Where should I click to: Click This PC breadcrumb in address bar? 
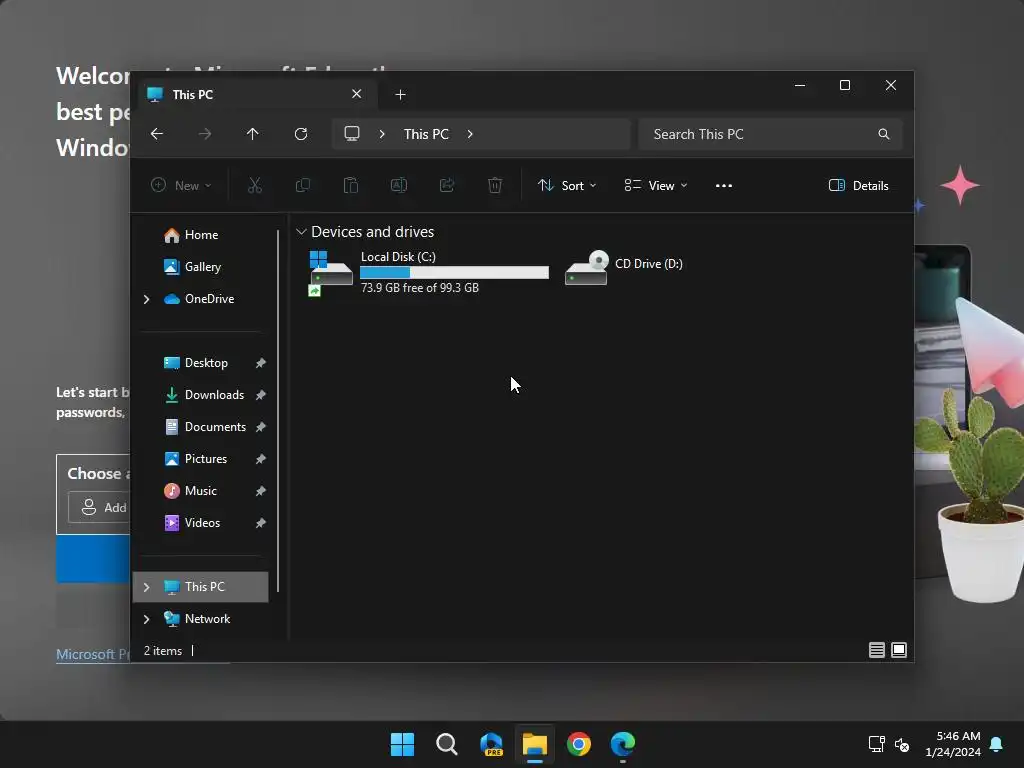pos(426,134)
